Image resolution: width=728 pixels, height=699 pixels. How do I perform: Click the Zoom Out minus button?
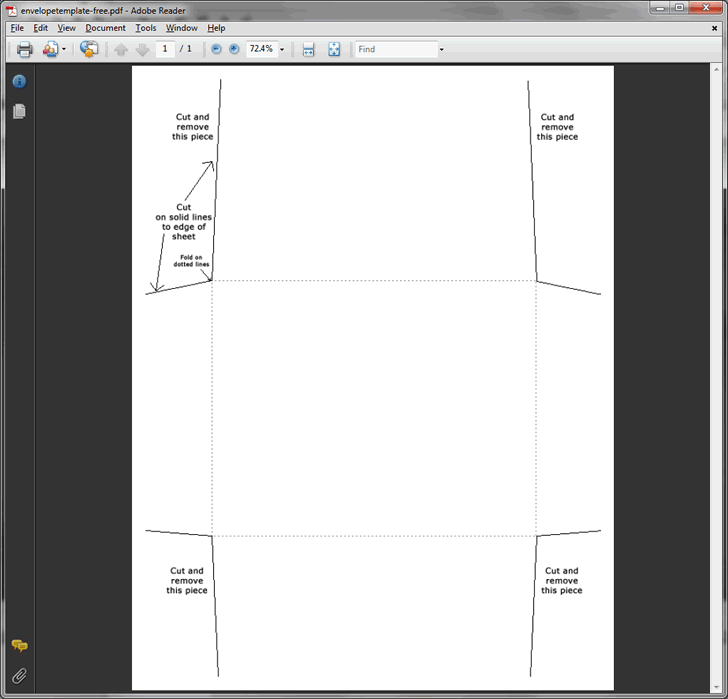(216, 49)
